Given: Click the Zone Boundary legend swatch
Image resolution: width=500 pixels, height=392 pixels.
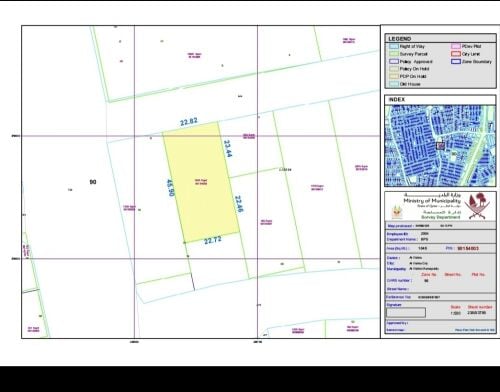Looking at the screenshot, I should point(456,61).
